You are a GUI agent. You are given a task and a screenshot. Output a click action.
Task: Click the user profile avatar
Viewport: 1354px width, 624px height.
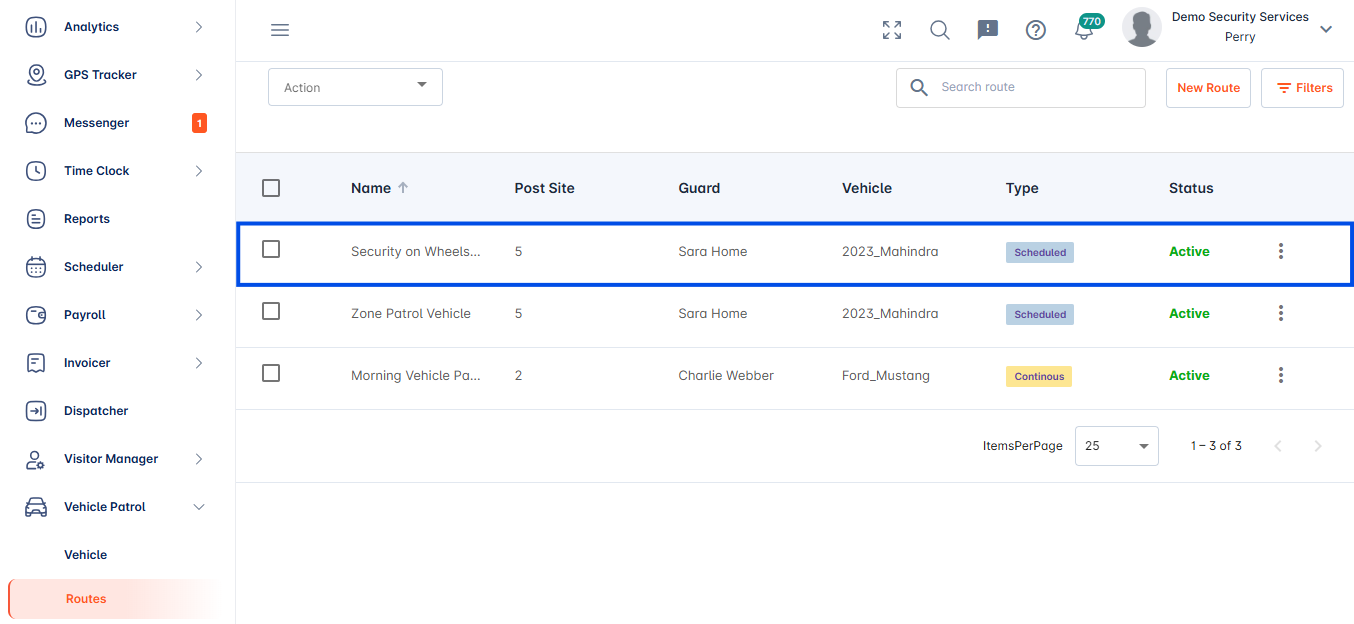tap(1142, 27)
